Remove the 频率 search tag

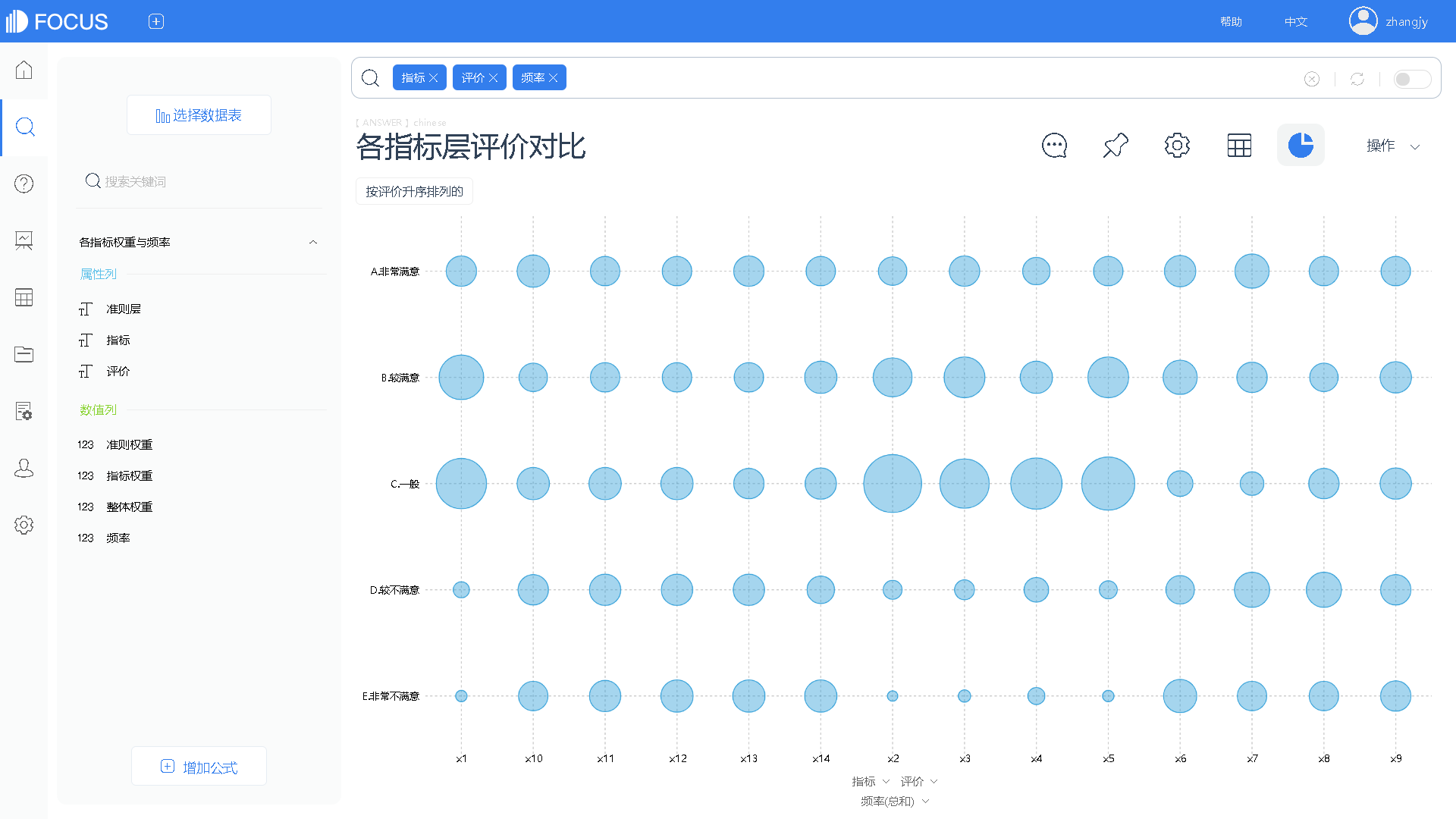554,78
